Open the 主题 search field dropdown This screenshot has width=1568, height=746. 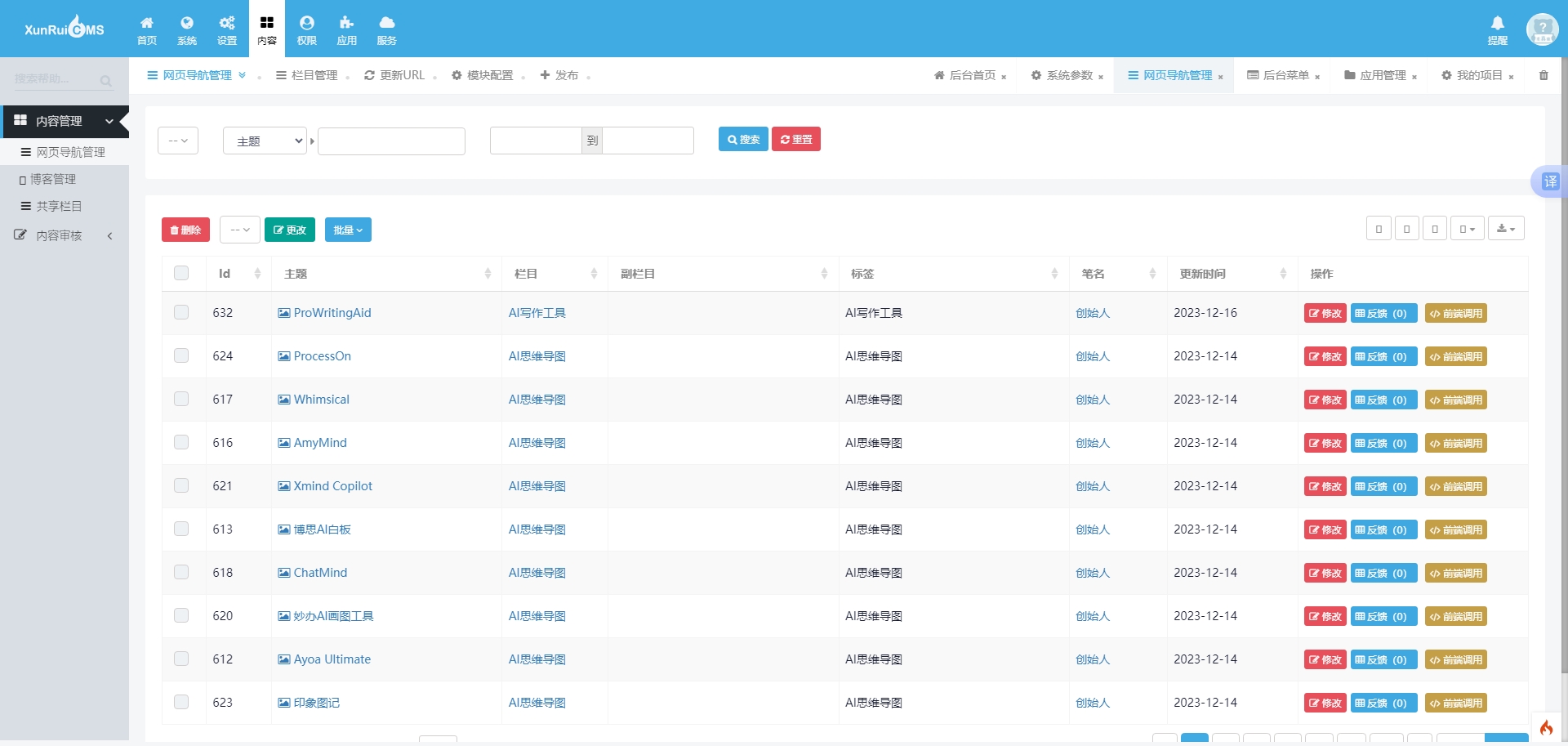[265, 141]
